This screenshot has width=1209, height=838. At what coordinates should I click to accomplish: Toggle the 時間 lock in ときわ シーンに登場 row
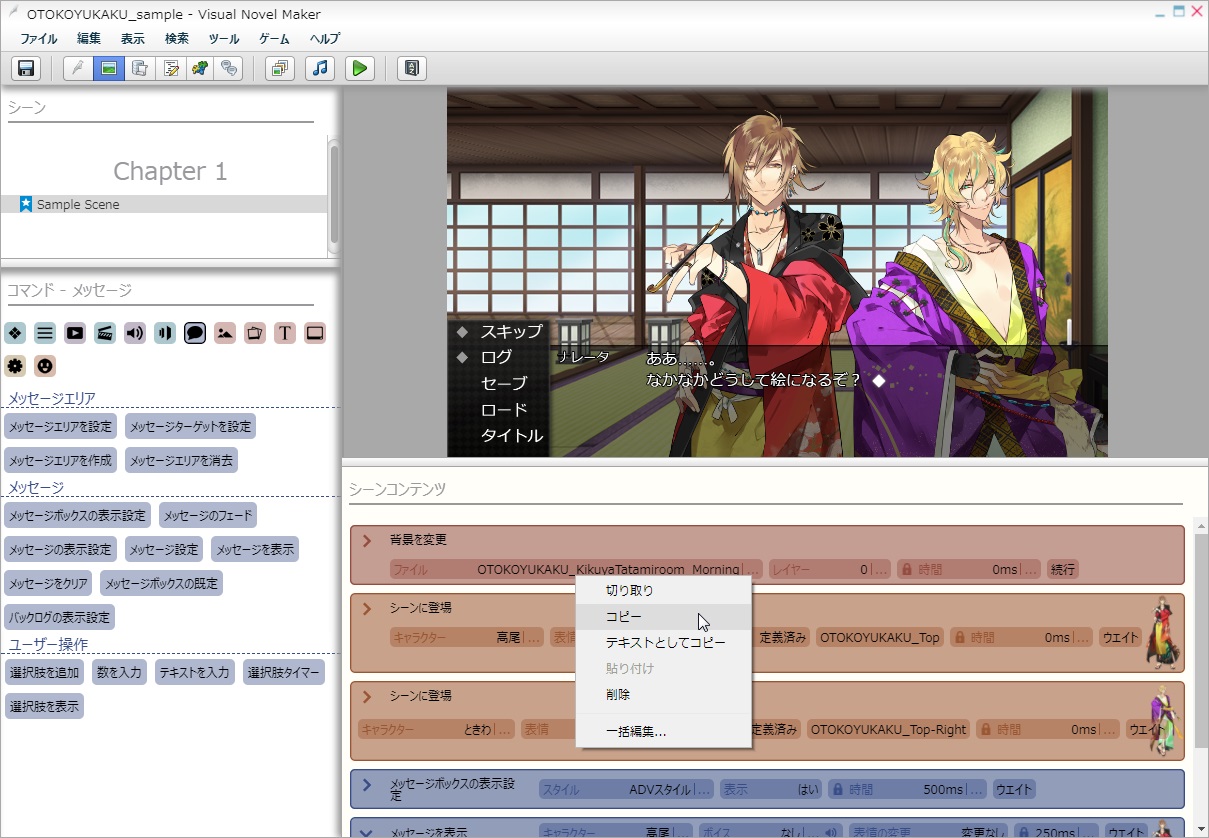coord(985,729)
